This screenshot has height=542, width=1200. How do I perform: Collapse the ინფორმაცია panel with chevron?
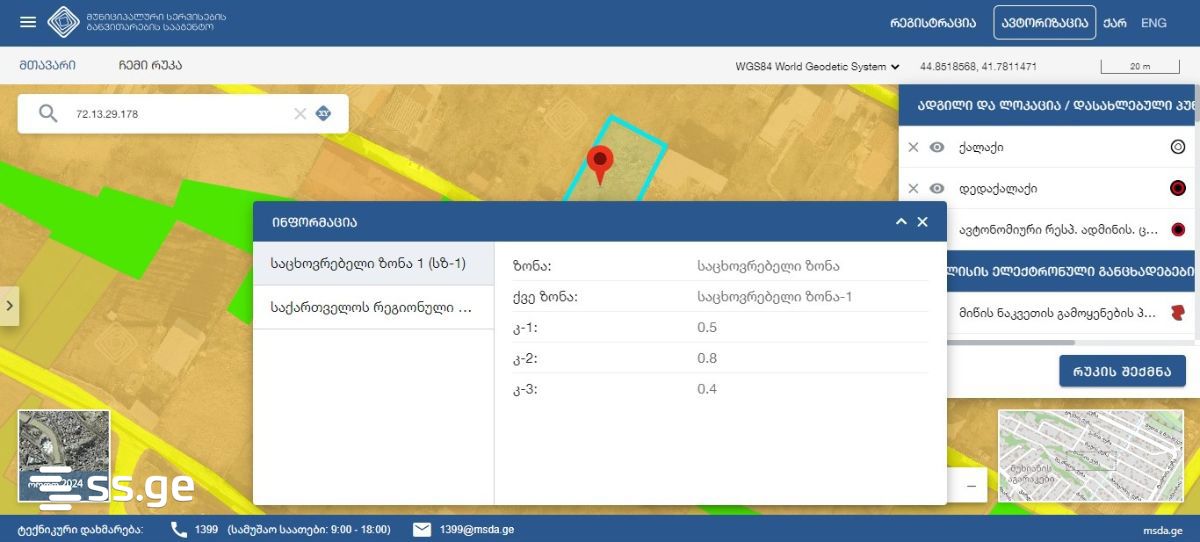point(901,222)
